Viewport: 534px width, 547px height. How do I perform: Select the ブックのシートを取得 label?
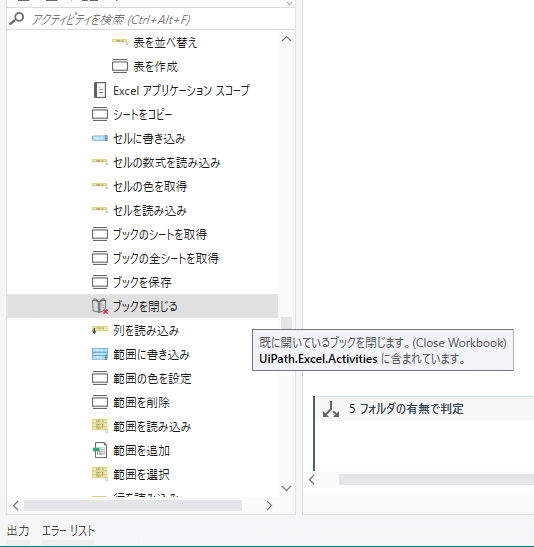[x=160, y=234]
